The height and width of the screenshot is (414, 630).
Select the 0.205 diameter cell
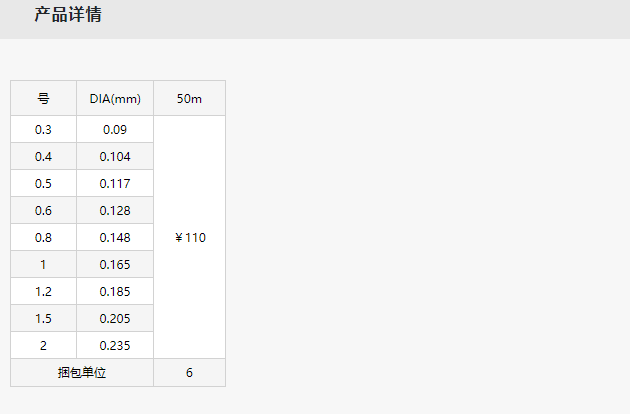[115, 318]
